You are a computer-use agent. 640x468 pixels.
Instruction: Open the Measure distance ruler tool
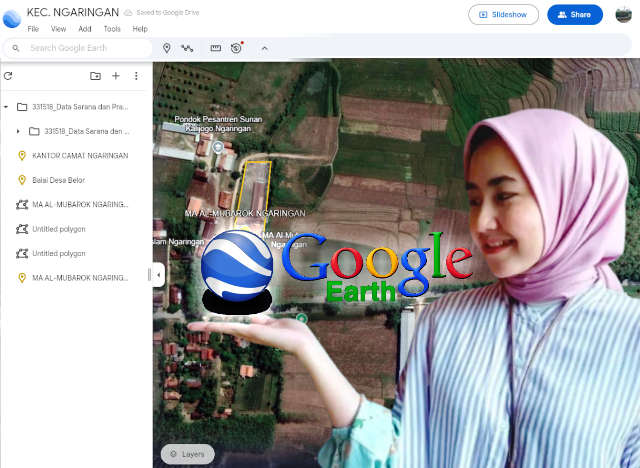click(x=215, y=48)
